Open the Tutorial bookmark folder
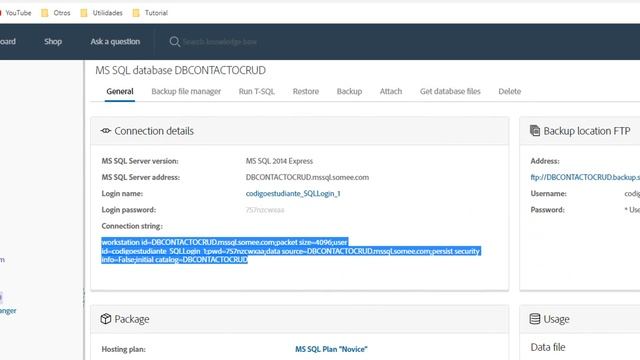Screen dimensions: 640x360 click(150, 13)
